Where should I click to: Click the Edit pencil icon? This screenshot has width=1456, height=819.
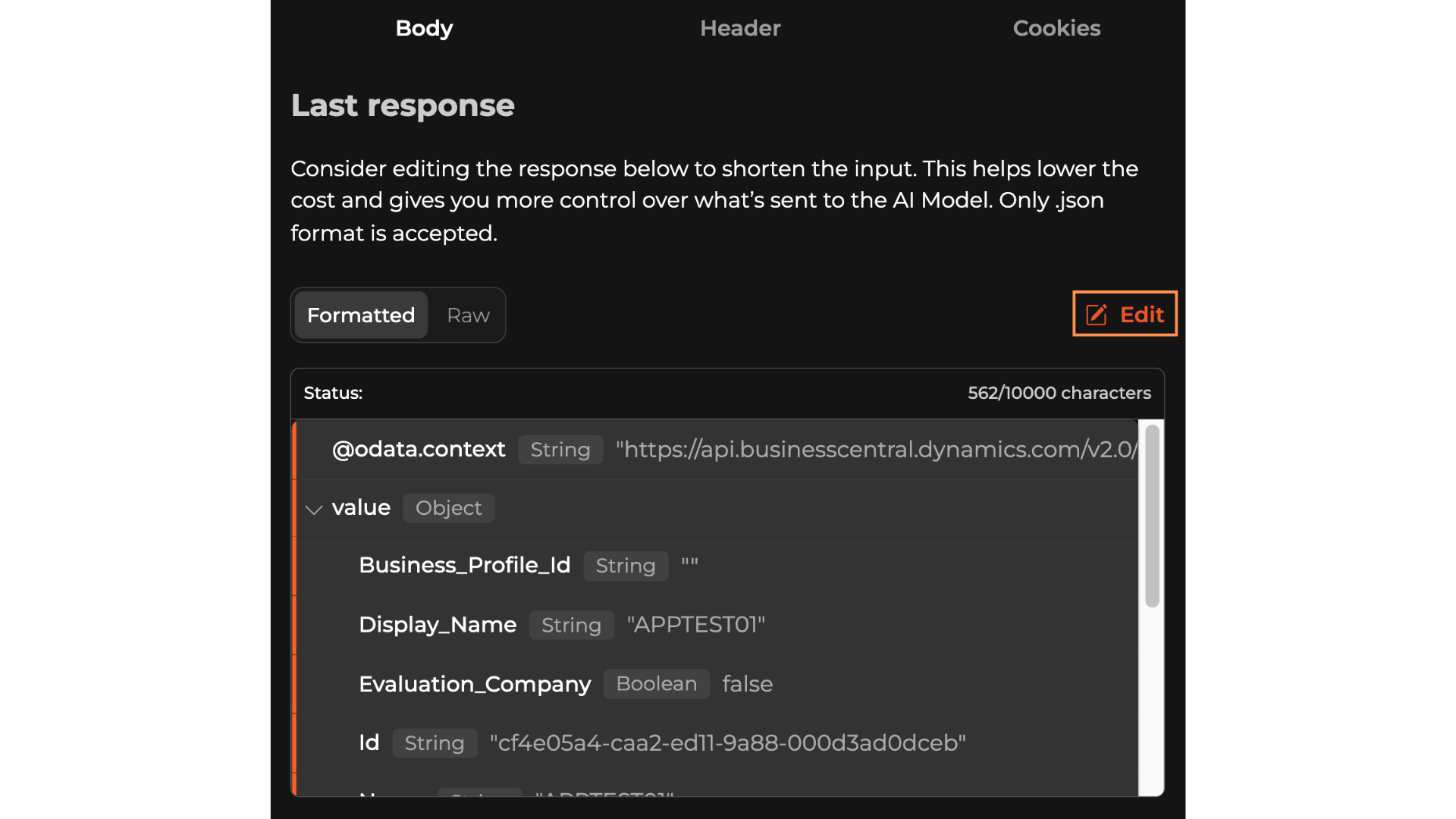point(1097,315)
